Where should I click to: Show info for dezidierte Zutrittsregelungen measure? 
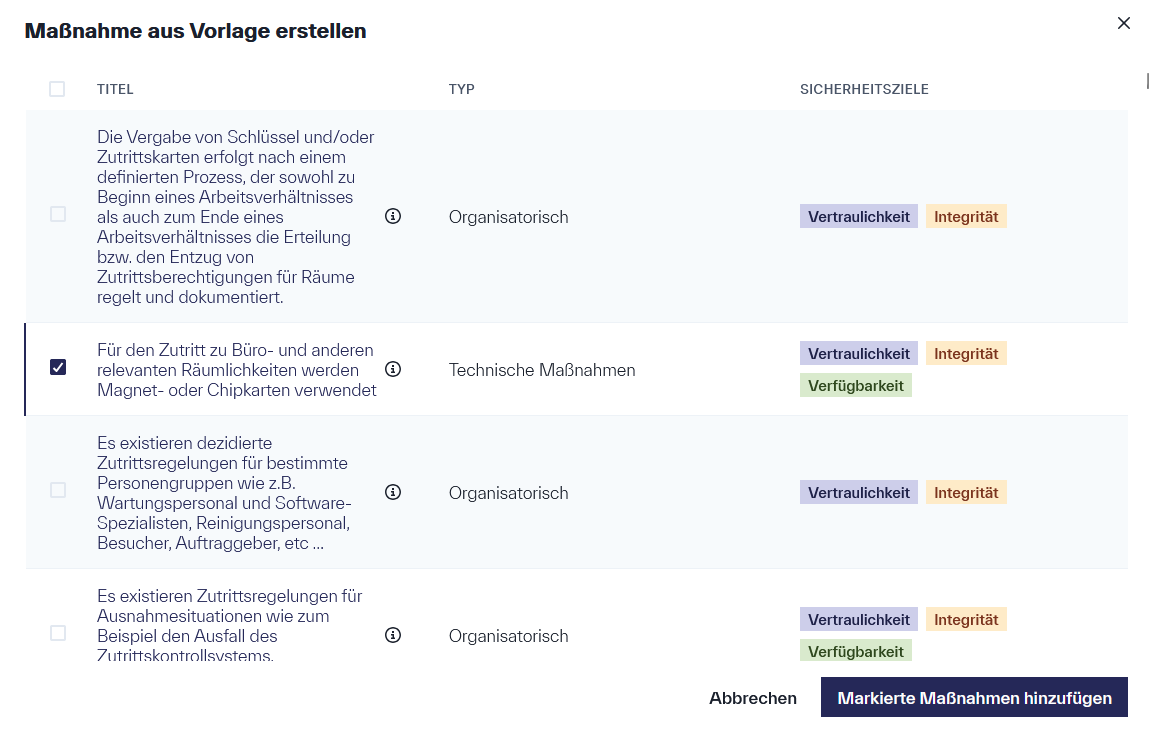click(x=393, y=492)
